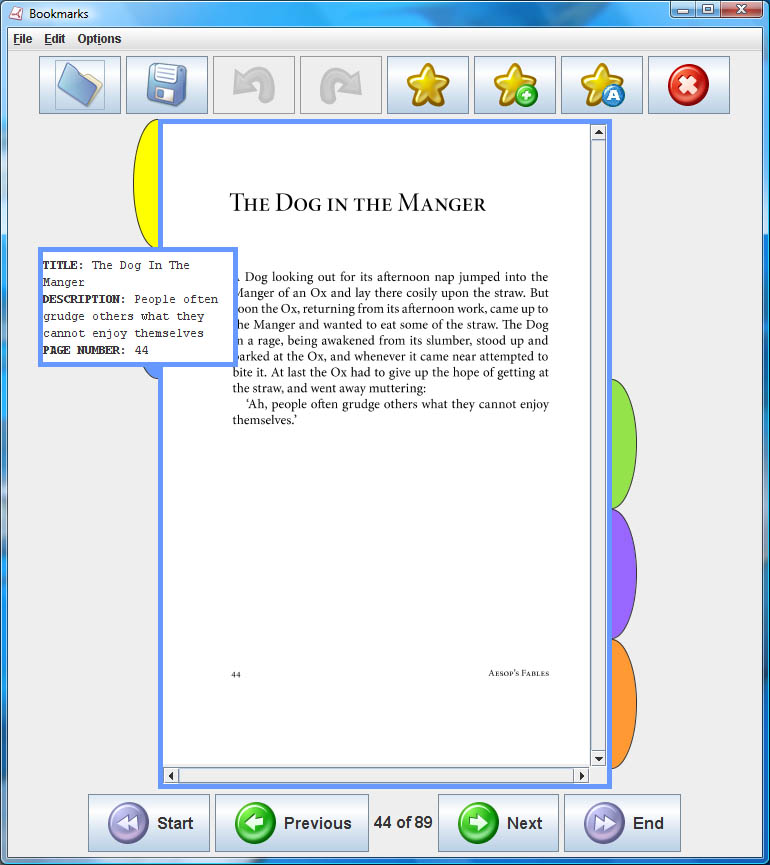The image size is (770, 865).
Task: Select the green bookmark tab
Action: pyautogui.click(x=623, y=444)
